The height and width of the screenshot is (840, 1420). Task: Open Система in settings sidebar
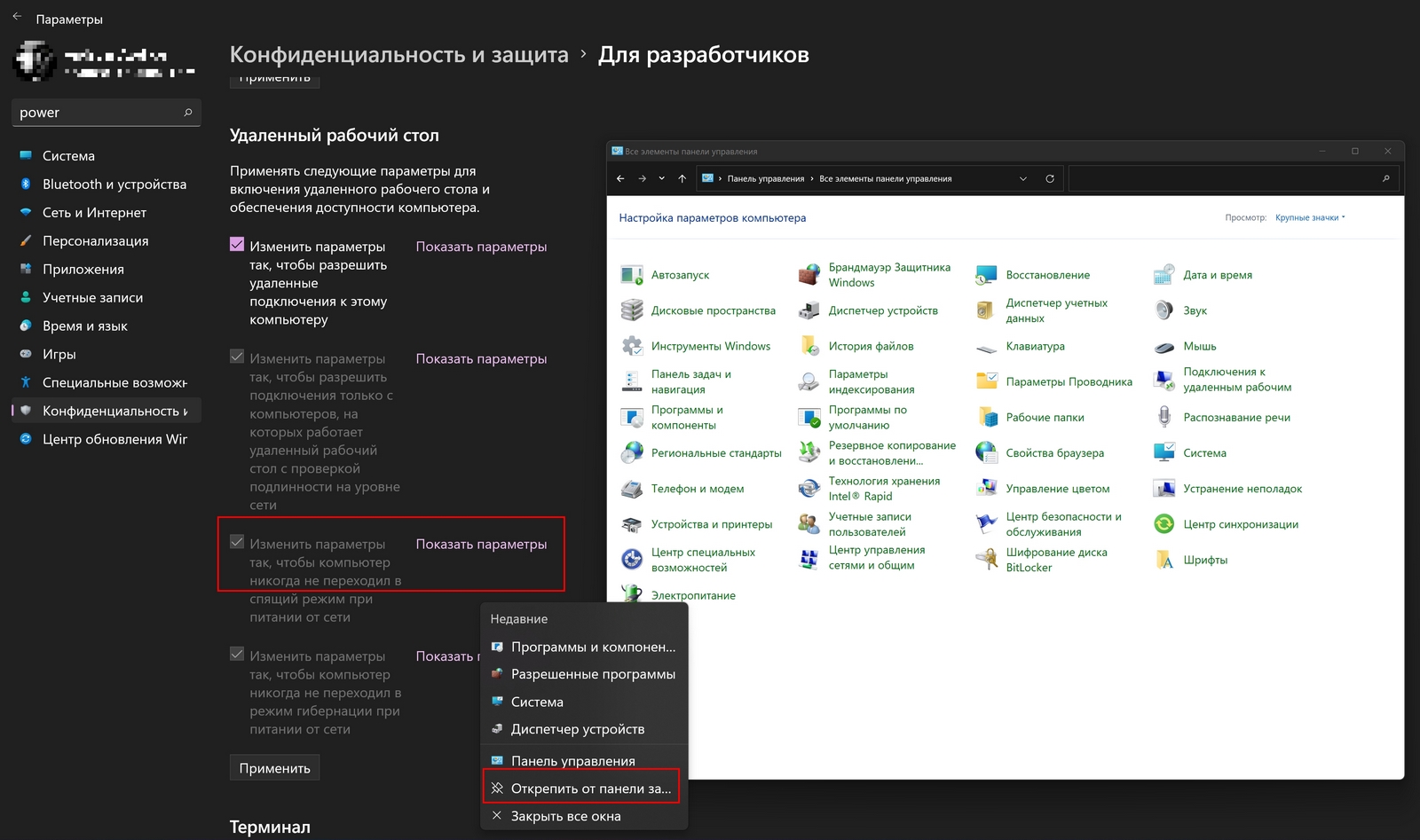tap(106, 156)
